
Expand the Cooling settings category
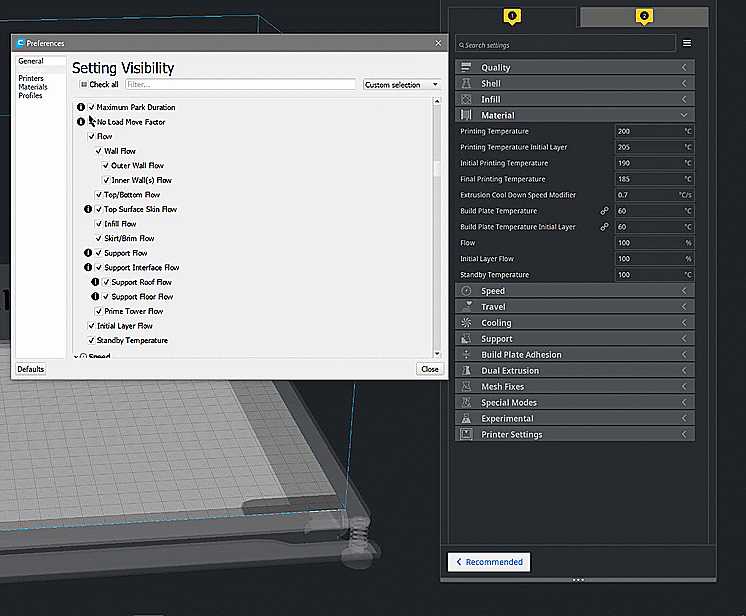pos(575,323)
